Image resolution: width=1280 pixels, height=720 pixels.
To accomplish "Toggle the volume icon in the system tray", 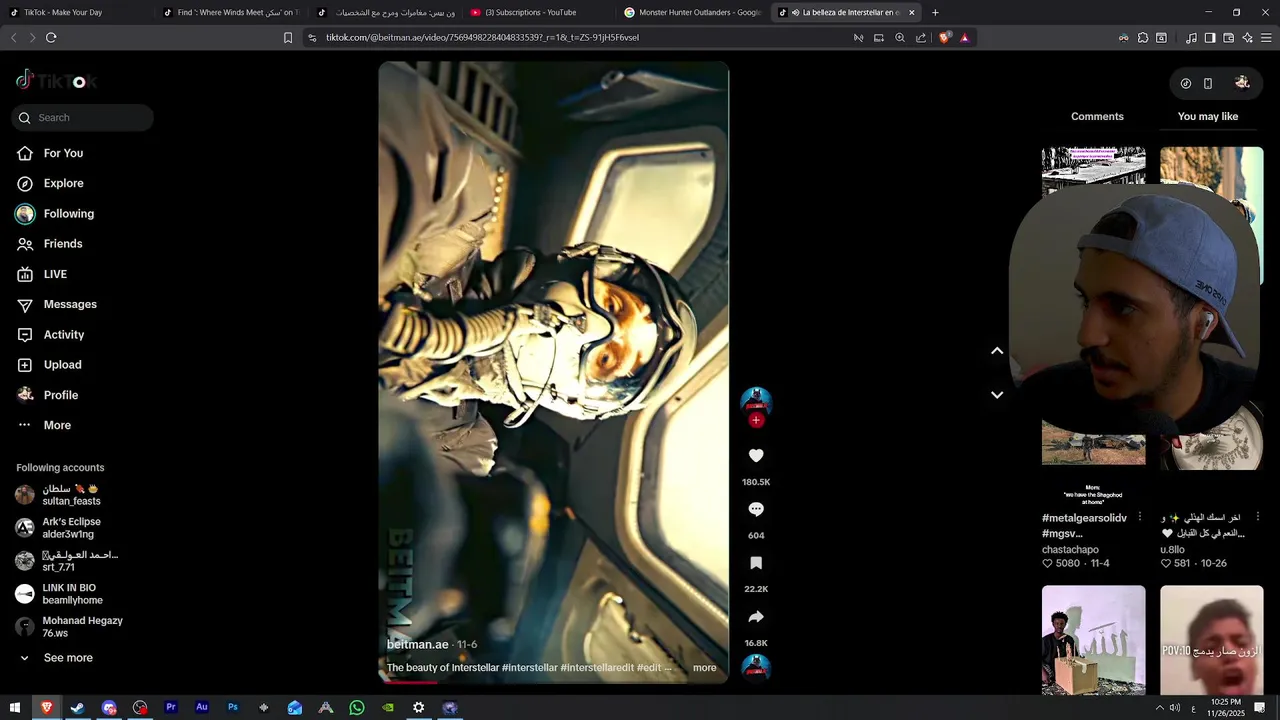I will pos(1175,708).
